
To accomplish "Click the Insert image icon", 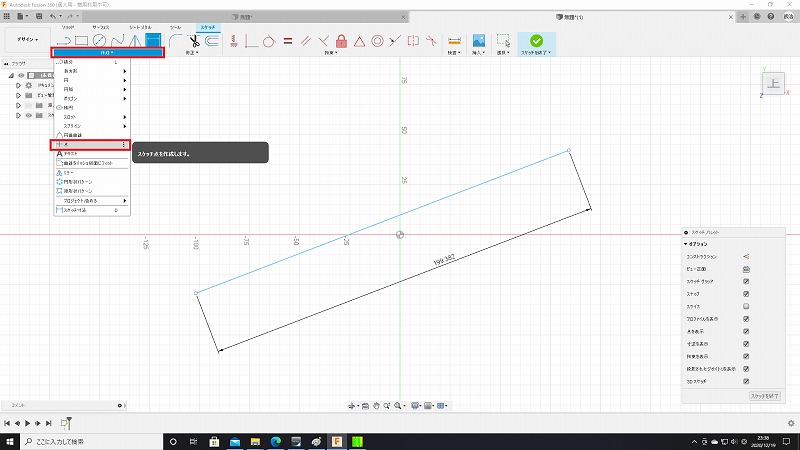I will 479,41.
